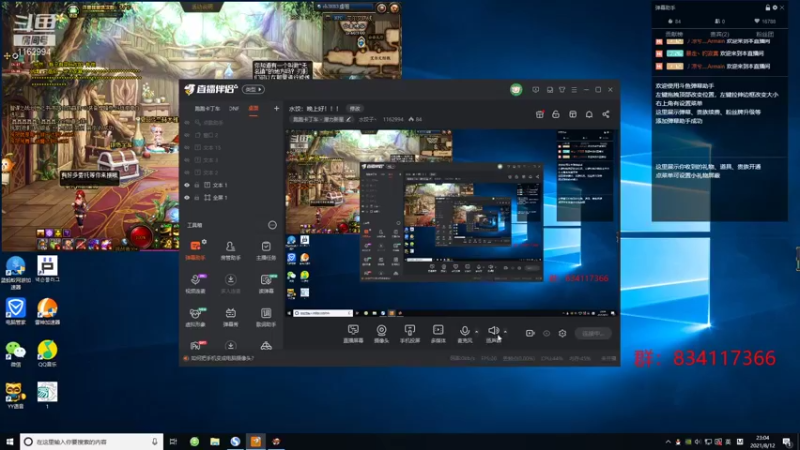The height and width of the screenshot is (450, 800).
Task: Open the skin shirt icon in title bar
Action: click(x=562, y=90)
